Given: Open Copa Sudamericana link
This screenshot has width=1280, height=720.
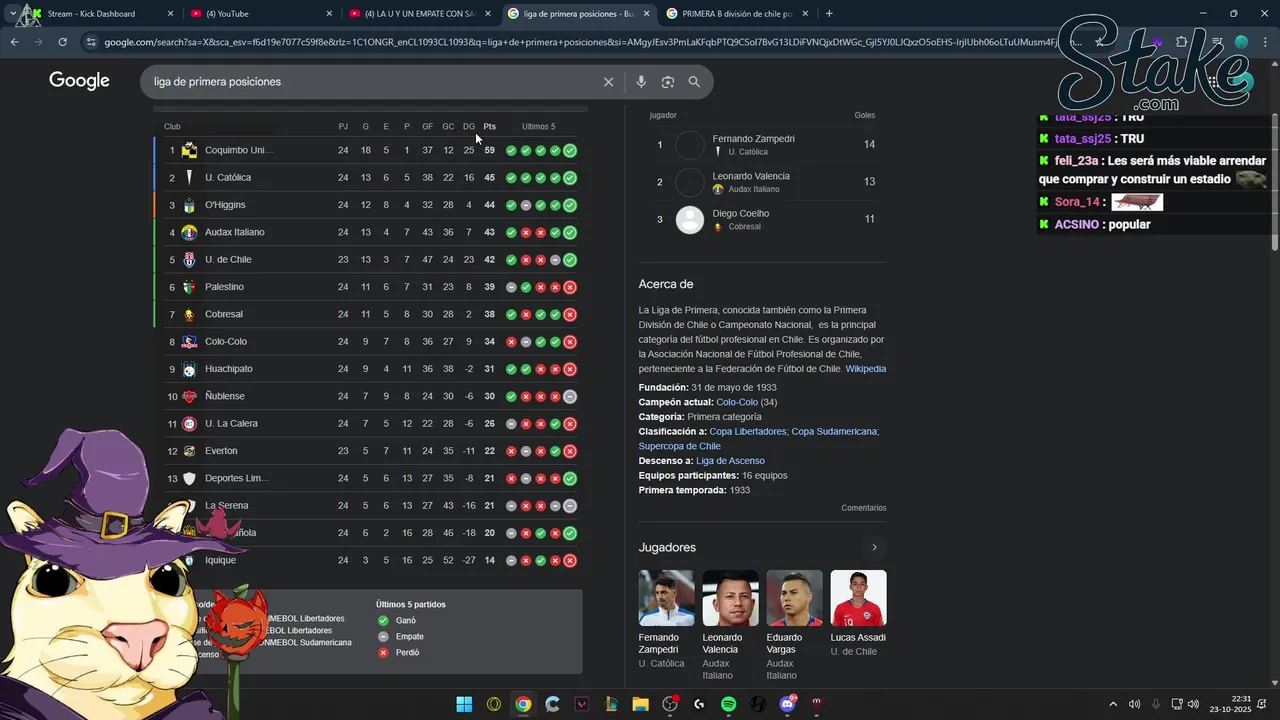Looking at the screenshot, I should (x=834, y=431).
